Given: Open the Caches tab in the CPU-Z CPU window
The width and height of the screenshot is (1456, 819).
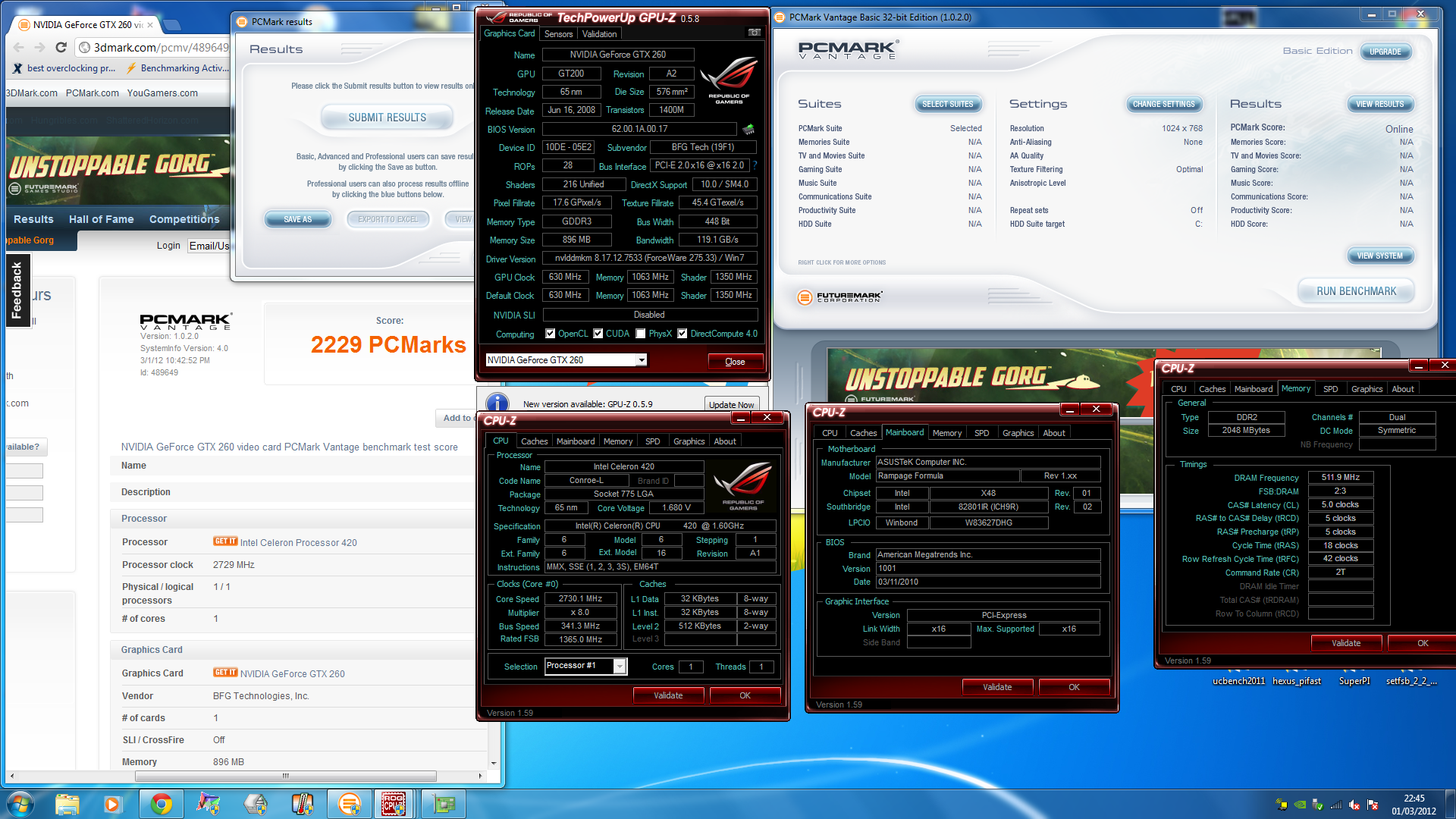Looking at the screenshot, I should coord(534,441).
